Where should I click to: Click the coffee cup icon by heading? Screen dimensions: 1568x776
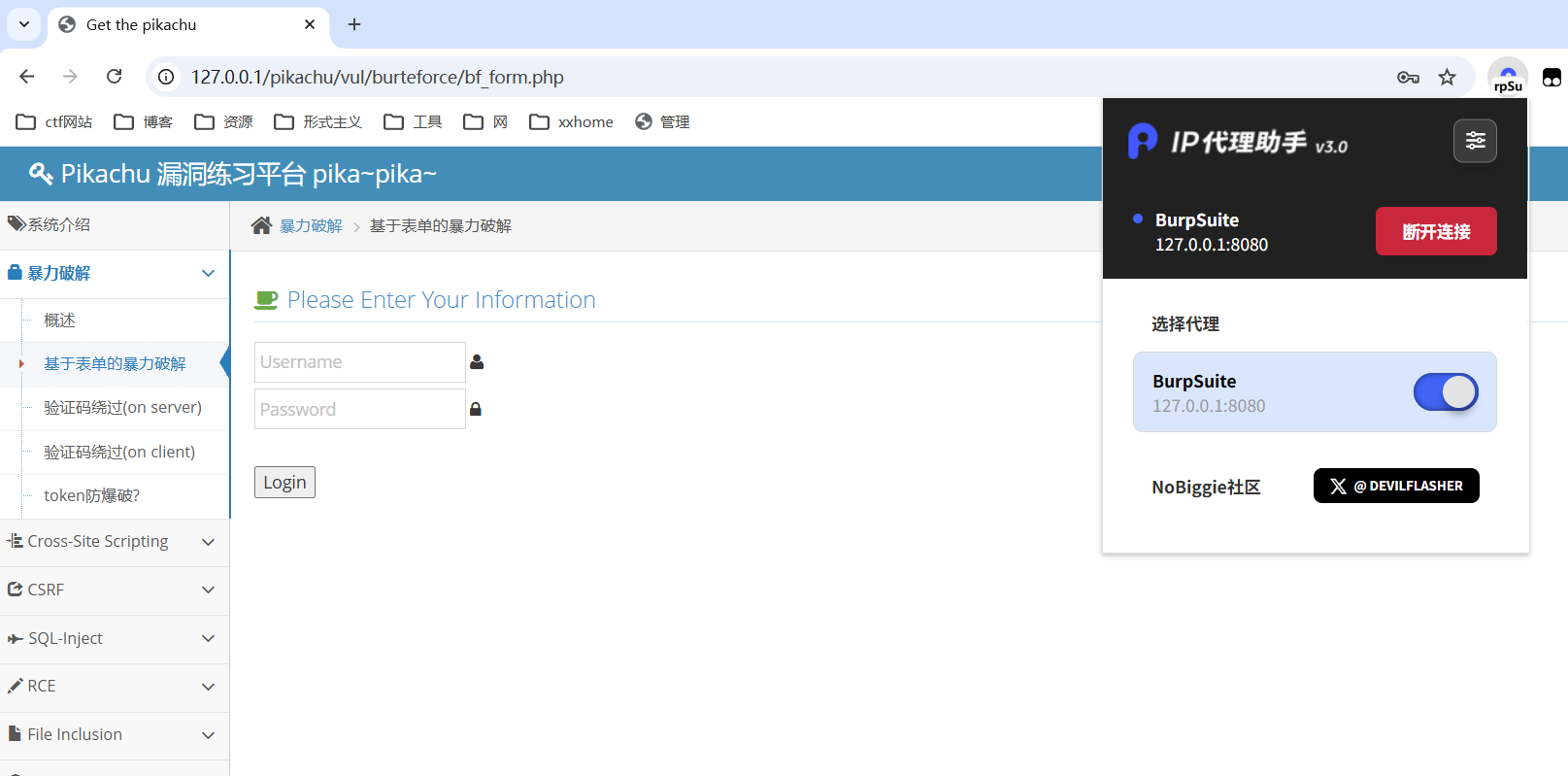(x=266, y=300)
